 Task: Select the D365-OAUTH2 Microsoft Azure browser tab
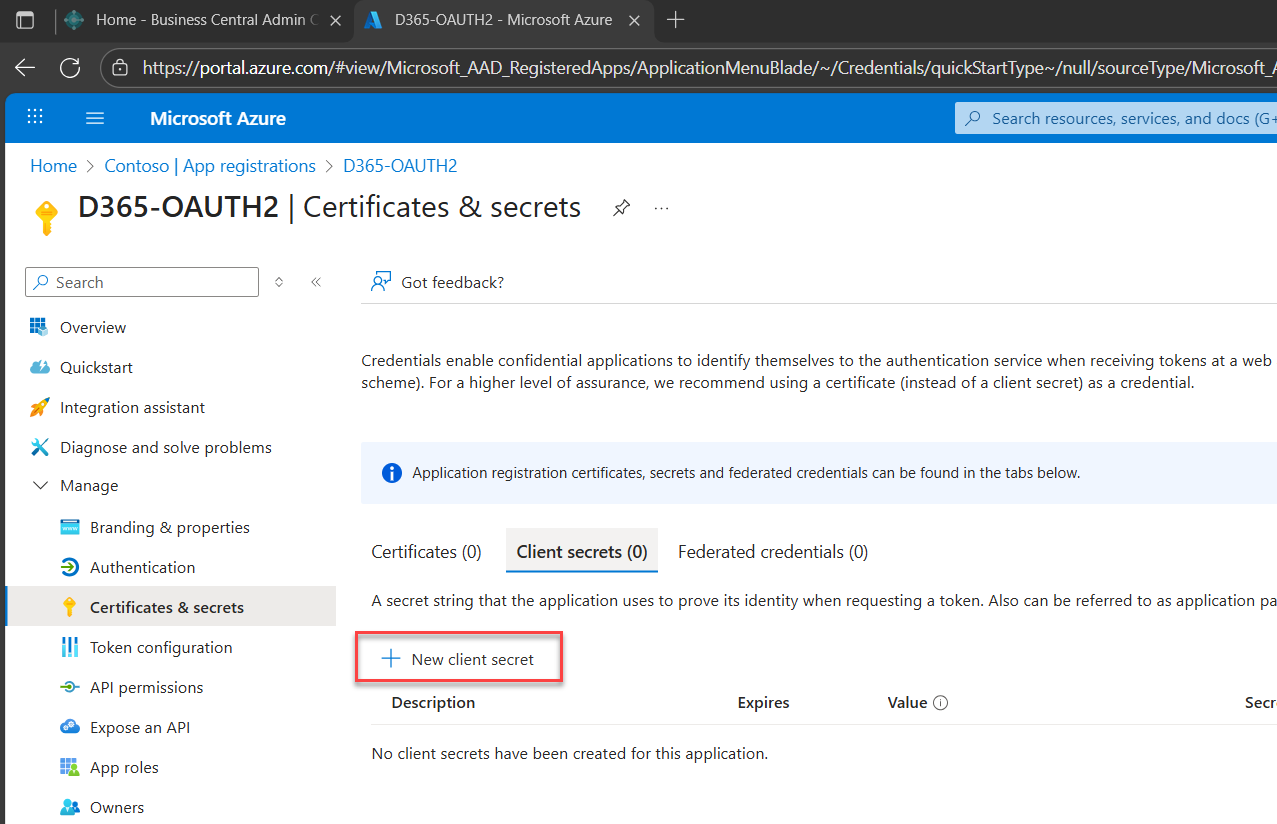click(x=505, y=19)
